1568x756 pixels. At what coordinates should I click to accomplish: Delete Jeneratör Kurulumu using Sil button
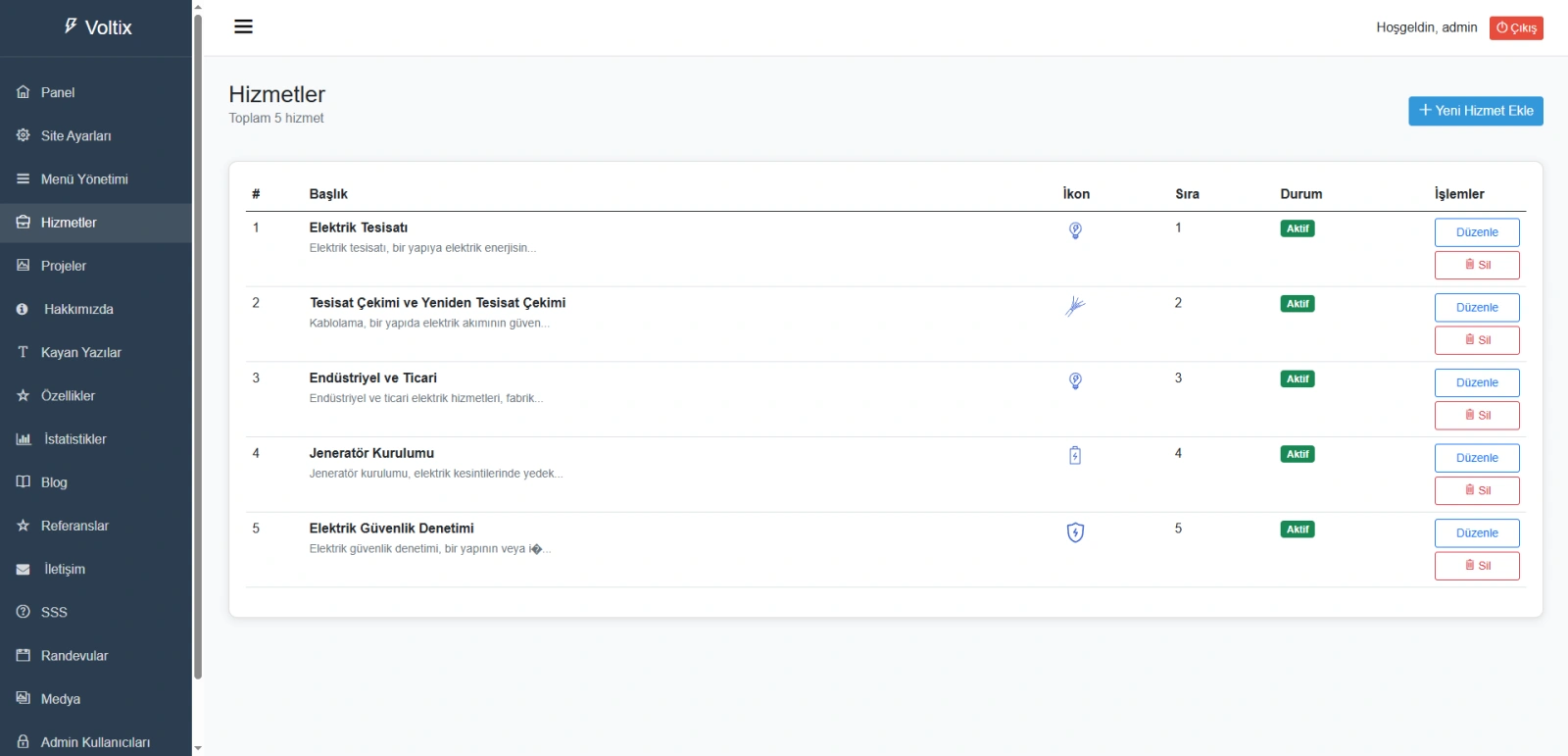(x=1477, y=490)
